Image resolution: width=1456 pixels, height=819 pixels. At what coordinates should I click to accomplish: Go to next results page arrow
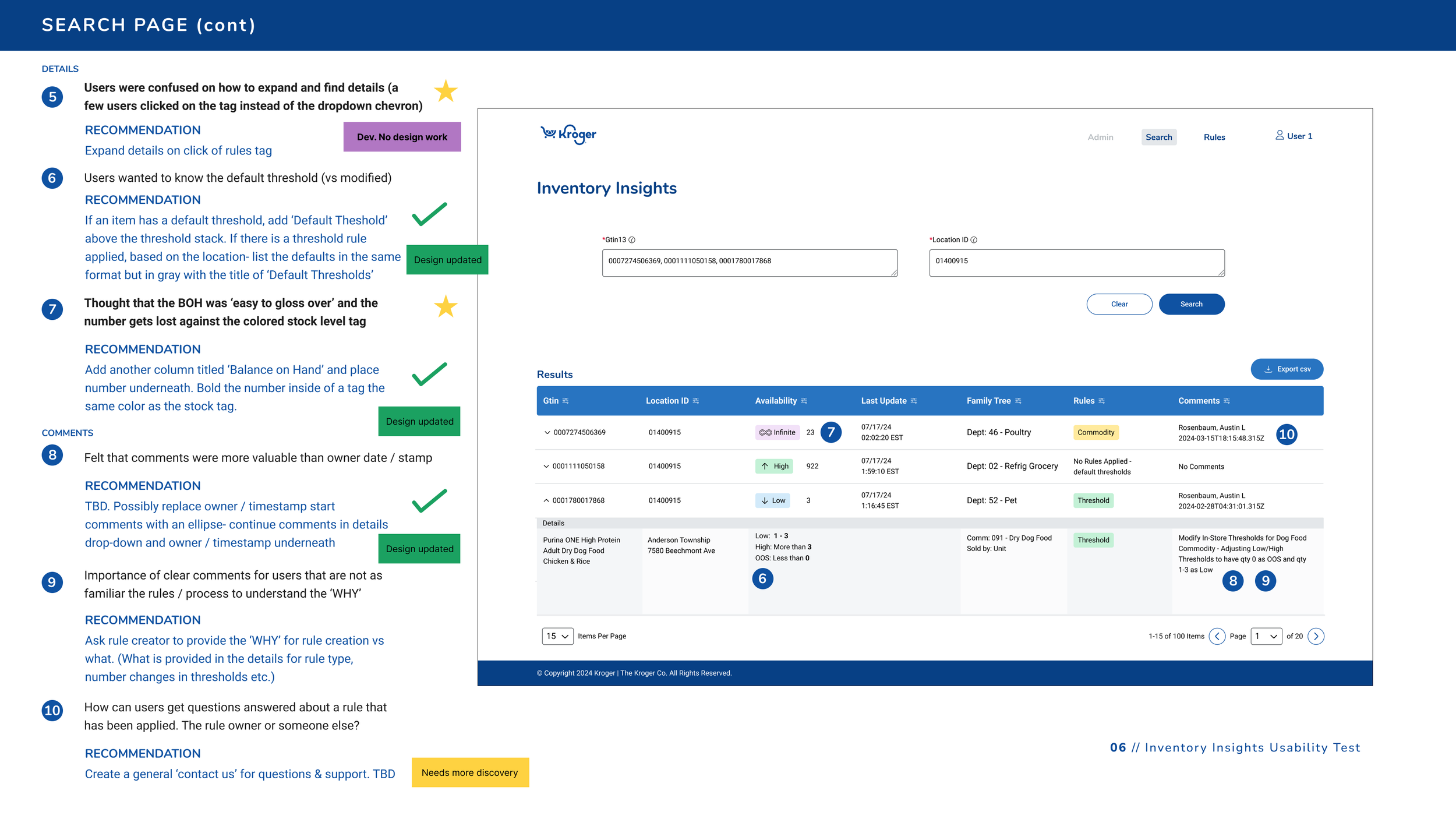point(1316,636)
